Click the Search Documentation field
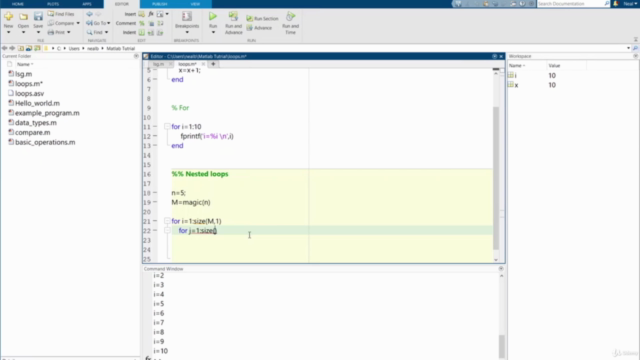 click(x=573, y=4)
